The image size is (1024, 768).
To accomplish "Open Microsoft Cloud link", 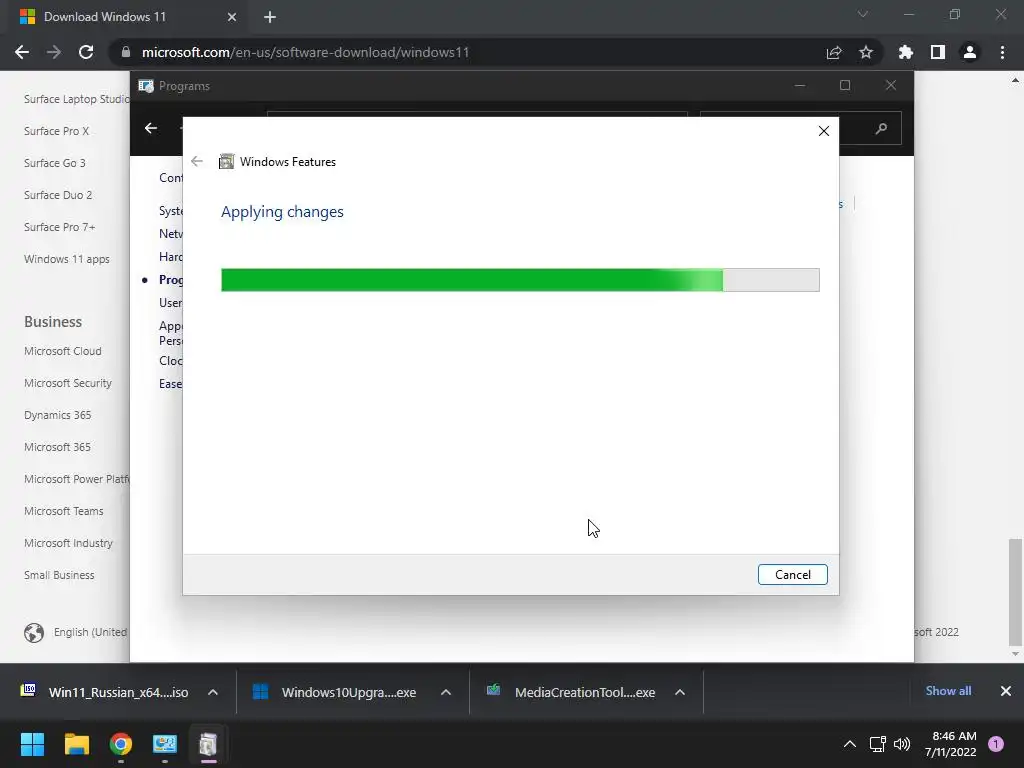I will (63, 351).
